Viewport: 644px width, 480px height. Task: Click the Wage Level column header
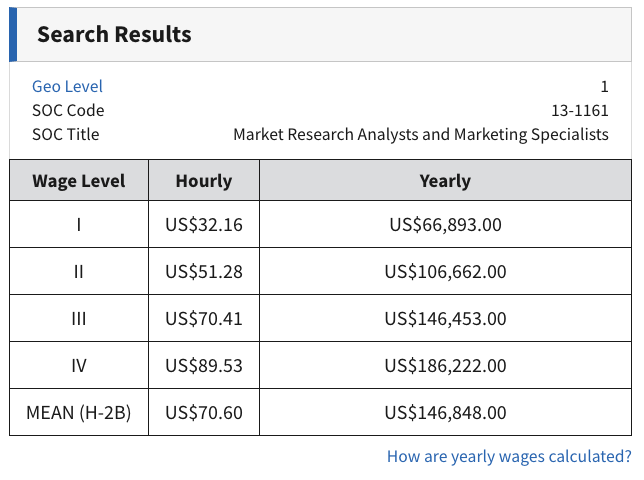(79, 181)
